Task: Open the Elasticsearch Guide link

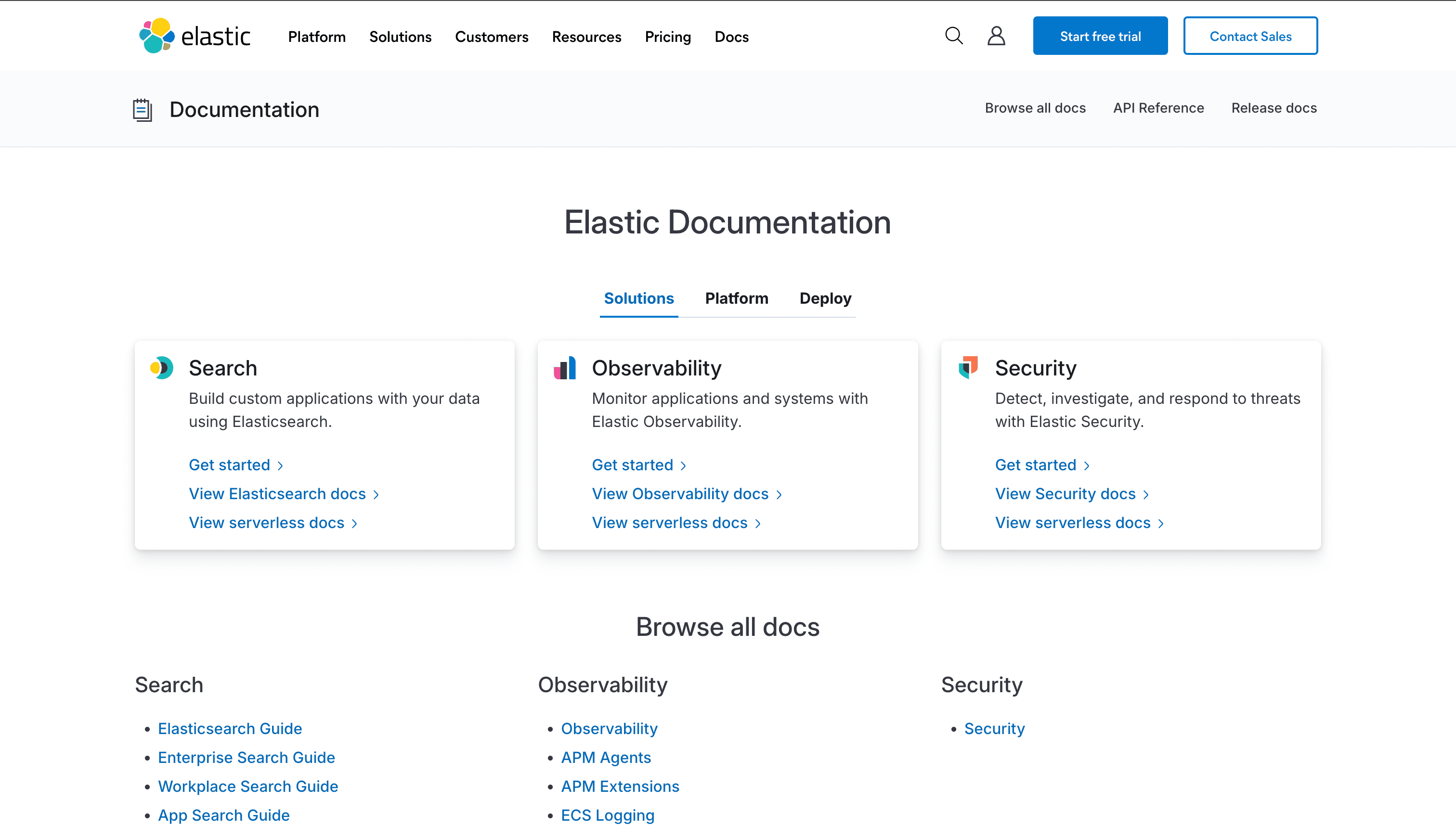Action: click(x=230, y=728)
